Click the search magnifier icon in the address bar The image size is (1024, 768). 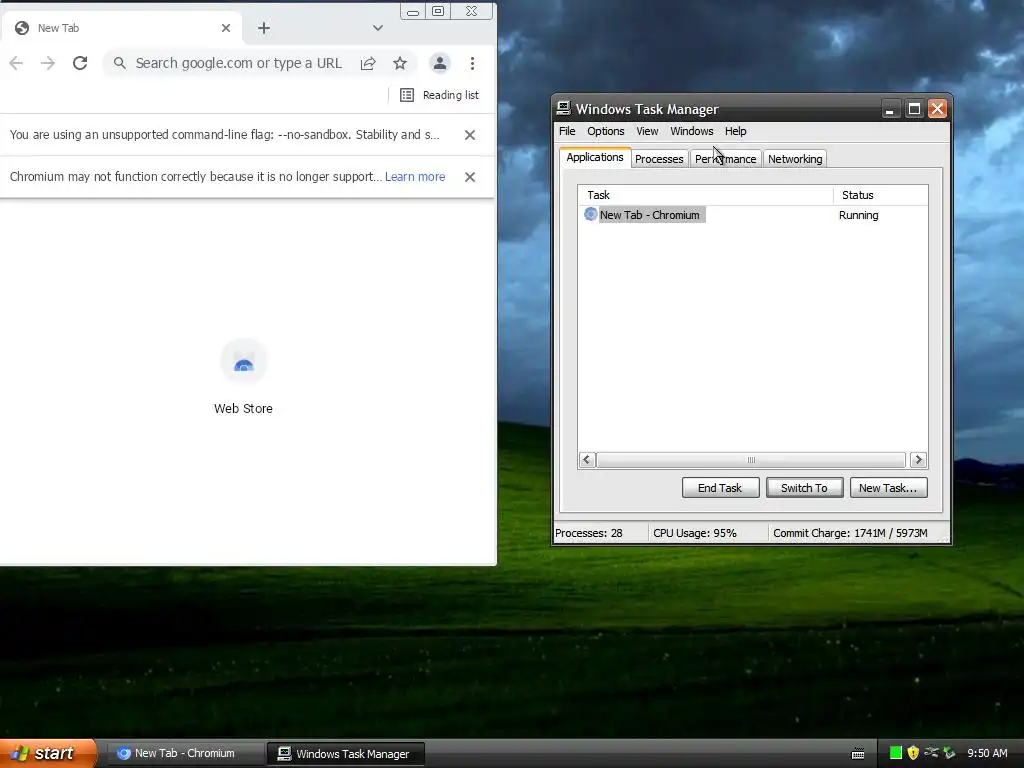(120, 63)
